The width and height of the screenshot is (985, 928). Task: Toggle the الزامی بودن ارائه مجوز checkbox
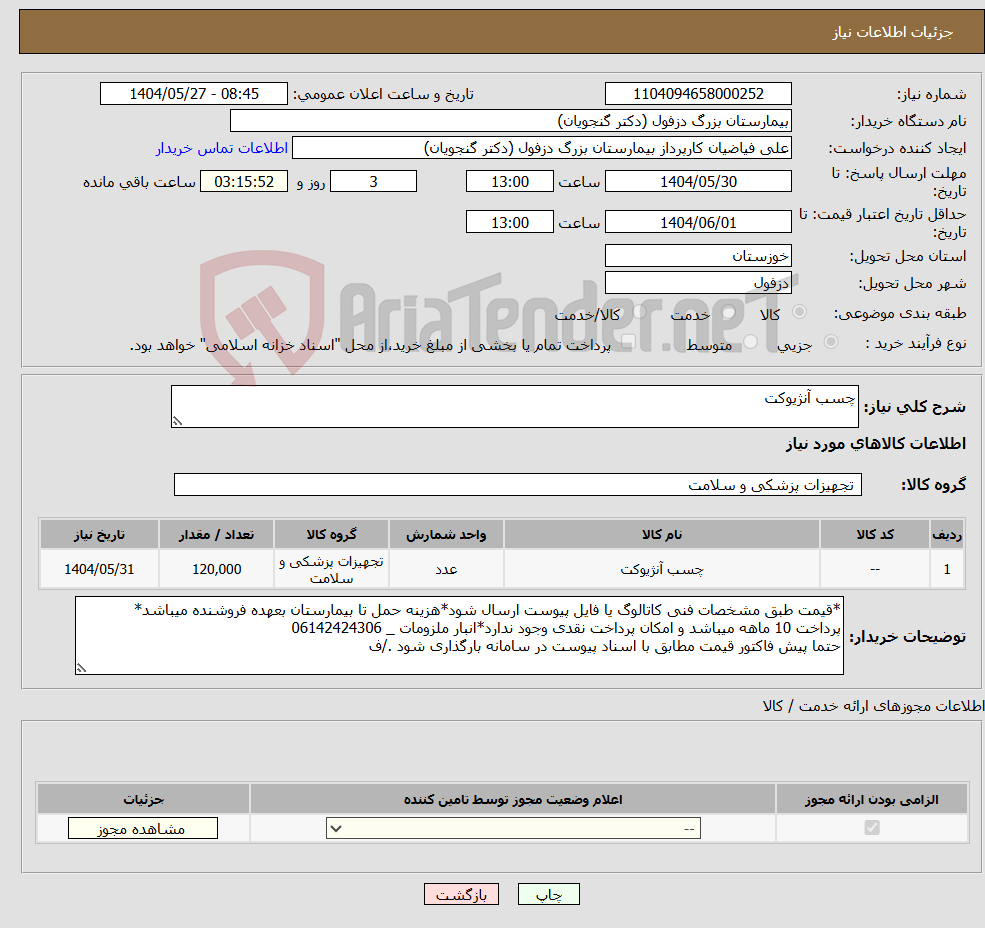point(871,828)
